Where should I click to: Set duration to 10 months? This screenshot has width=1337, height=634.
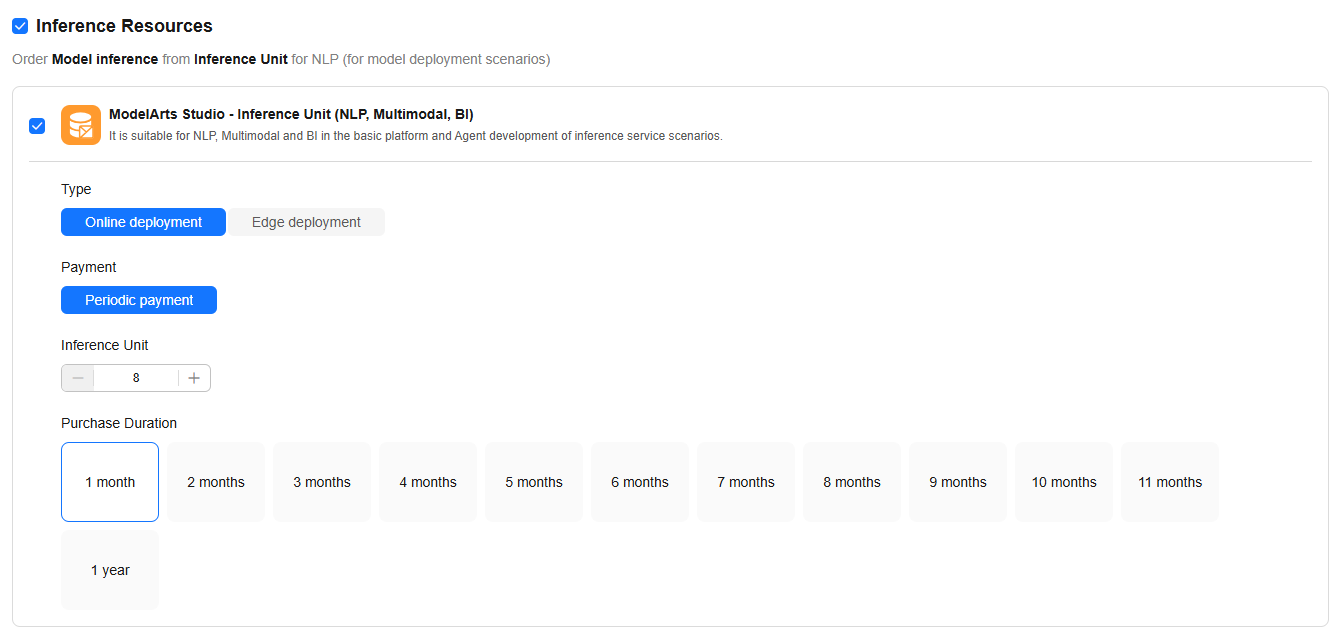[1064, 482]
